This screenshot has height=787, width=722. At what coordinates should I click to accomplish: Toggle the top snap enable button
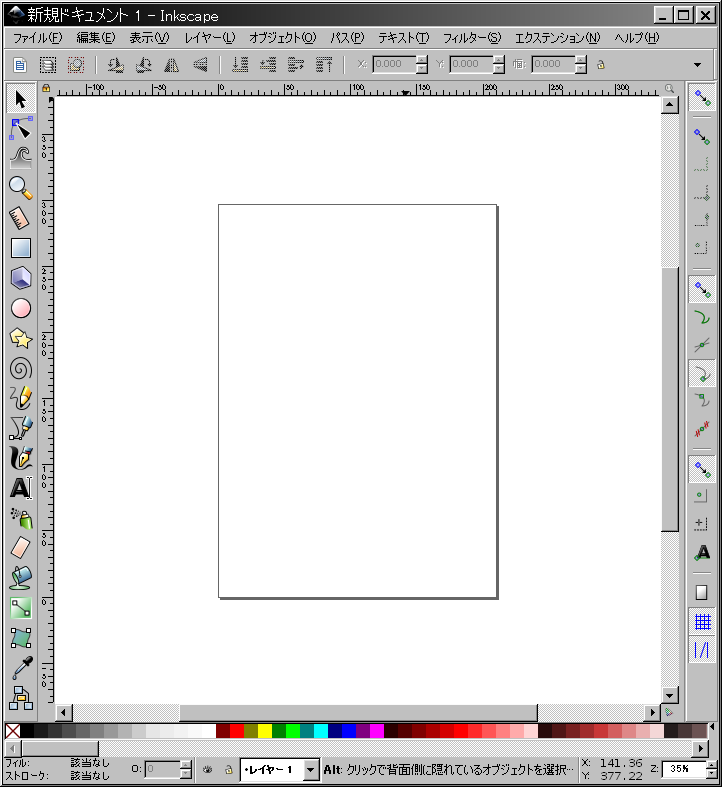tap(702, 98)
